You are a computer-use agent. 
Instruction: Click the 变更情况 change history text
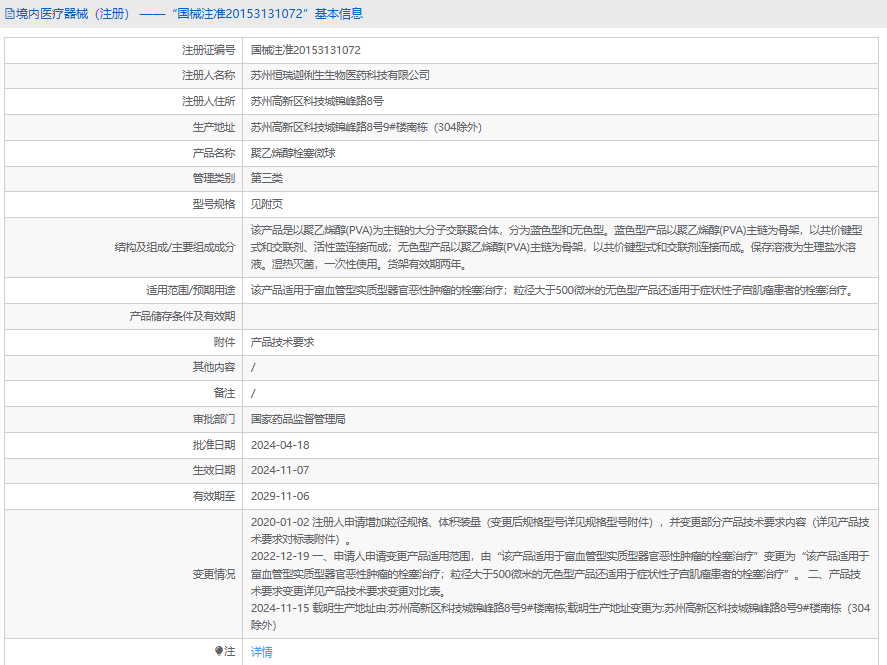(x=560, y=573)
